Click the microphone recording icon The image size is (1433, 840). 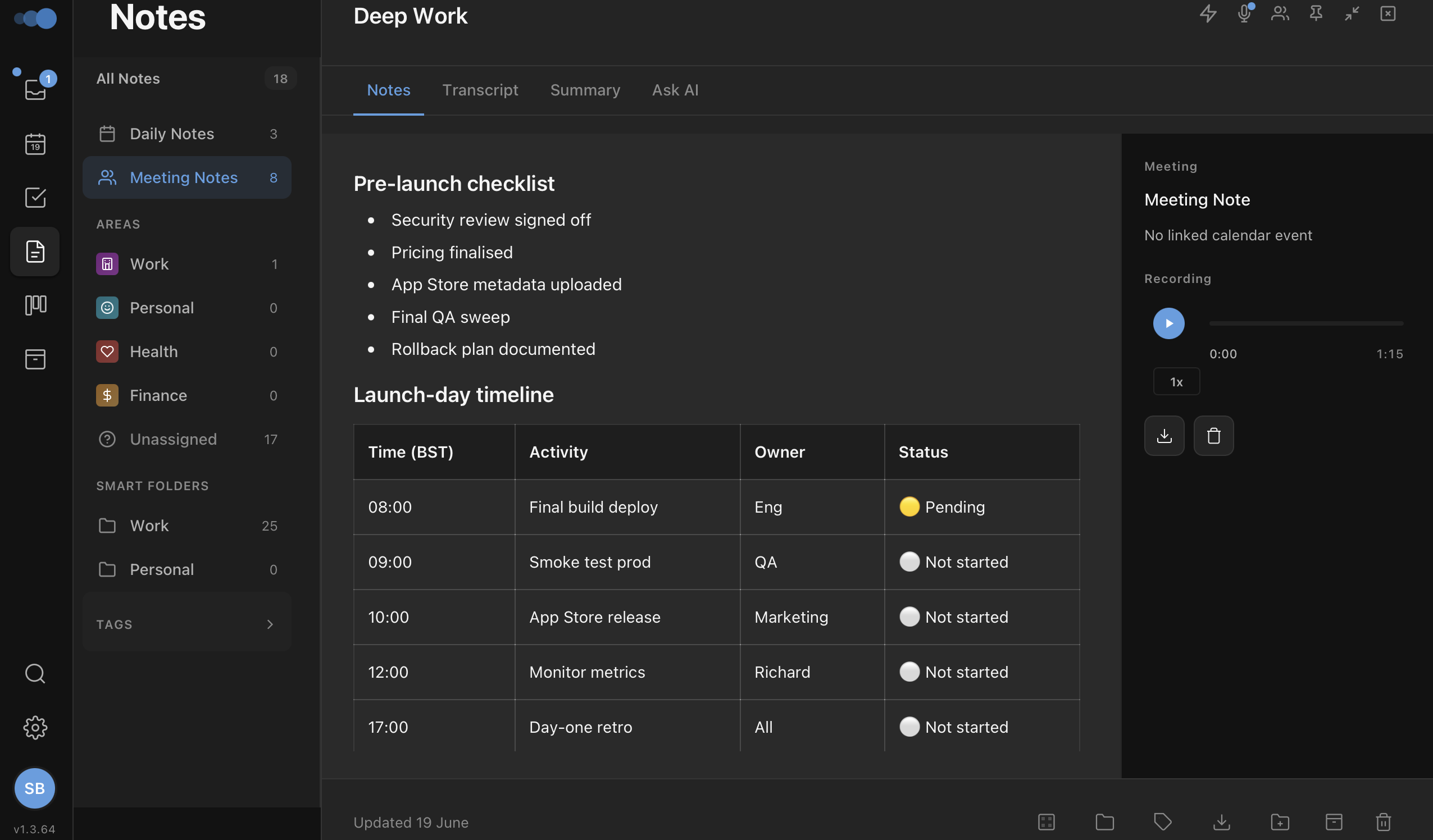click(x=1244, y=13)
